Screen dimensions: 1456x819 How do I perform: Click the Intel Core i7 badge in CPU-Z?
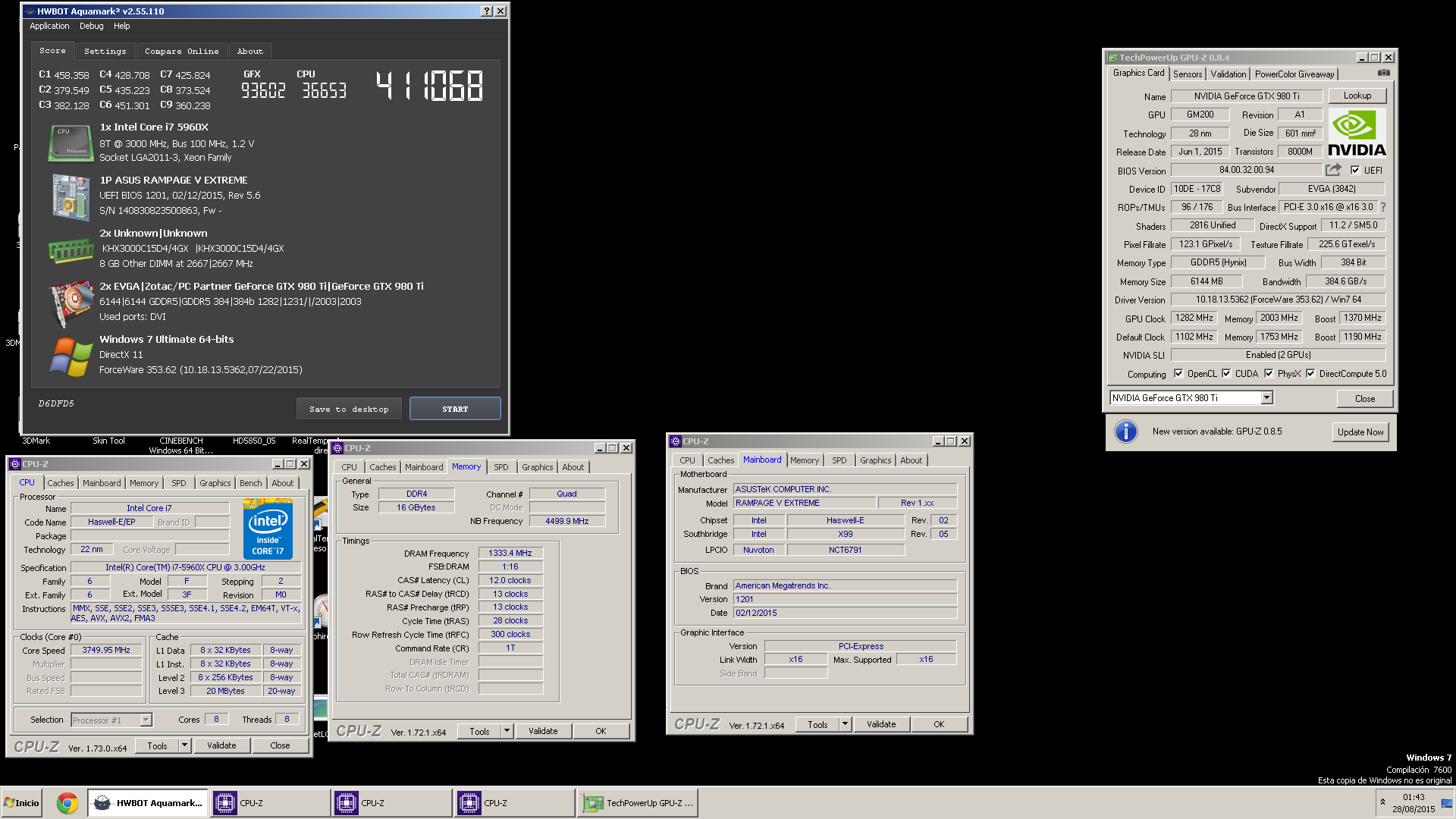pyautogui.click(x=268, y=529)
